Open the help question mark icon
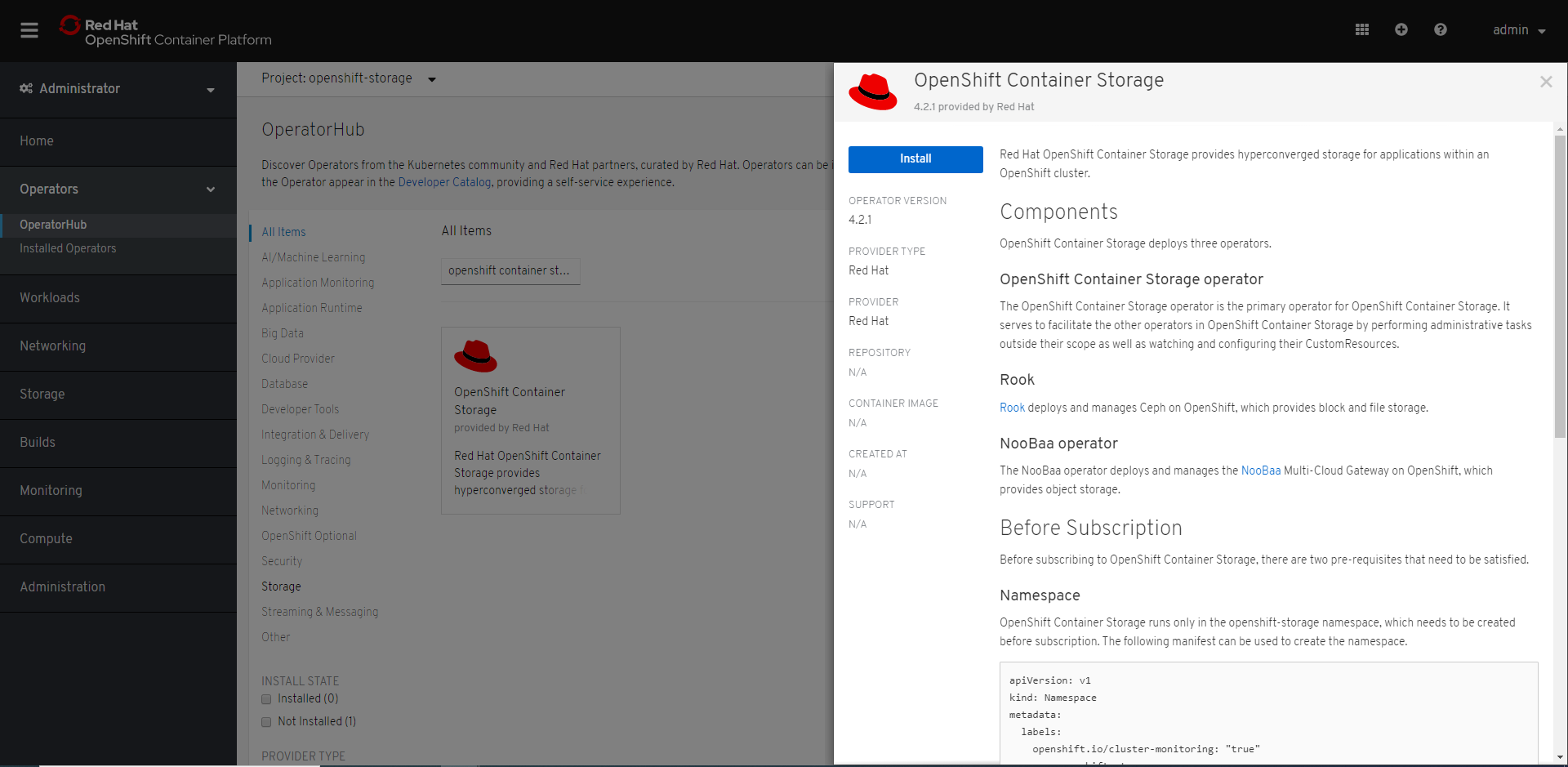 point(1440,30)
